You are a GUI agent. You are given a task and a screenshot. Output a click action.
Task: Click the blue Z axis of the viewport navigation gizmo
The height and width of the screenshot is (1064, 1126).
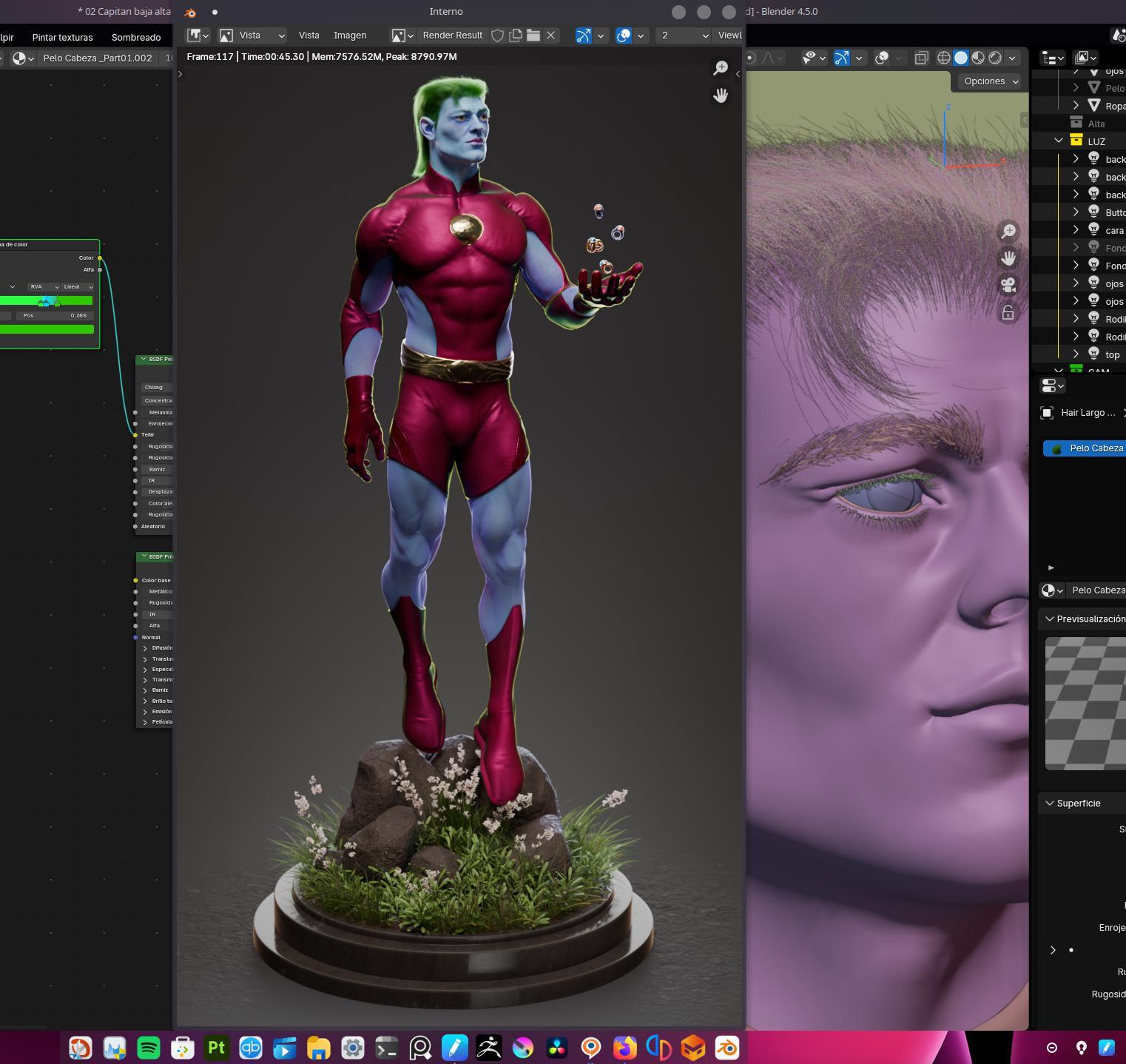point(948,107)
